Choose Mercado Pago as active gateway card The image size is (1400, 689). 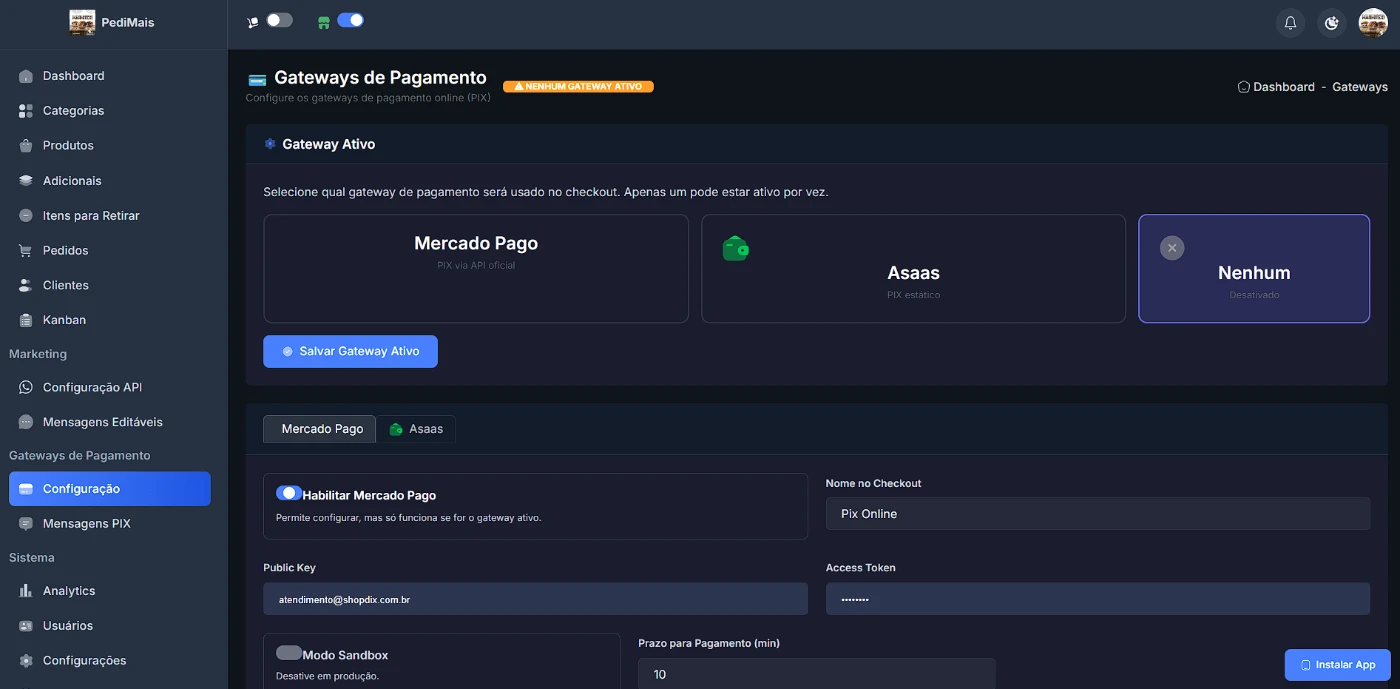click(x=476, y=269)
